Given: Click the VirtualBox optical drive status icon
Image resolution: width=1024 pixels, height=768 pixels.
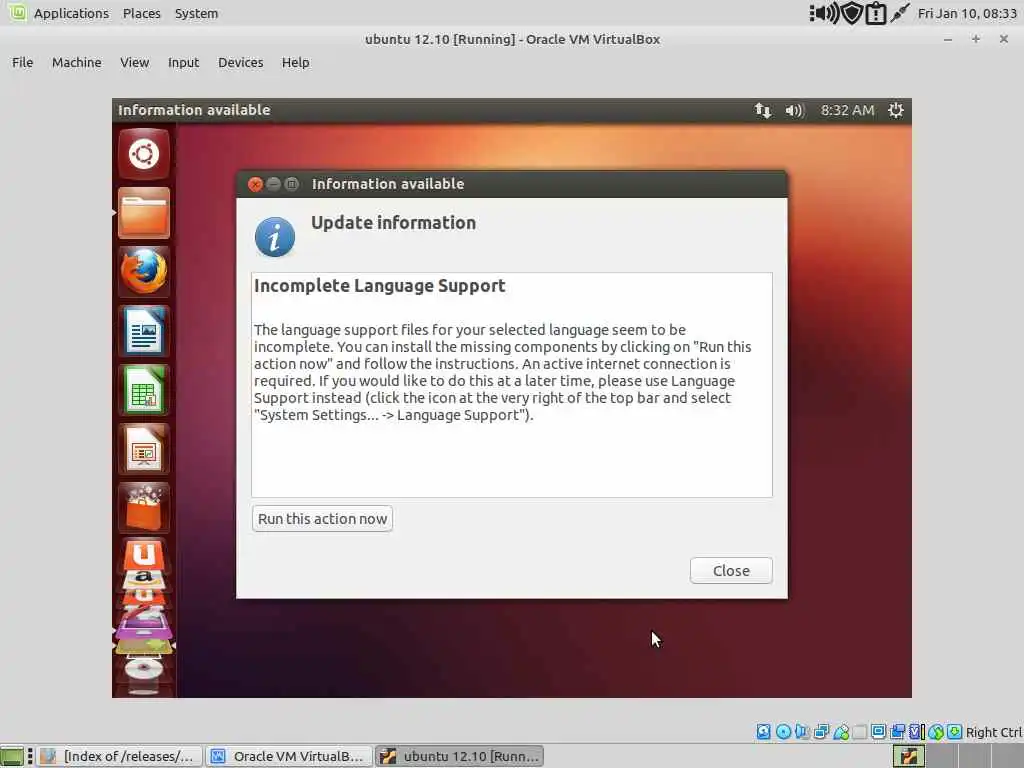Looking at the screenshot, I should [783, 732].
